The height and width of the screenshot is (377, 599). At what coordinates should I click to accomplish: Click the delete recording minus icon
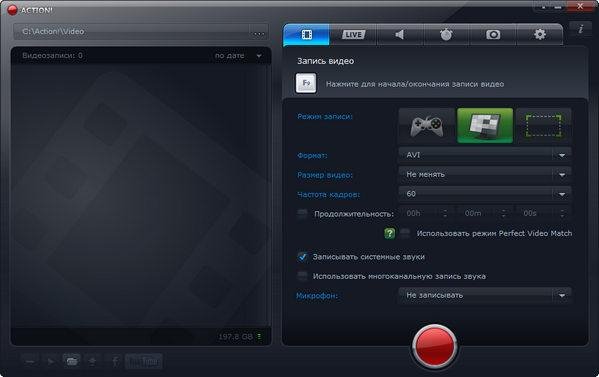(31, 361)
